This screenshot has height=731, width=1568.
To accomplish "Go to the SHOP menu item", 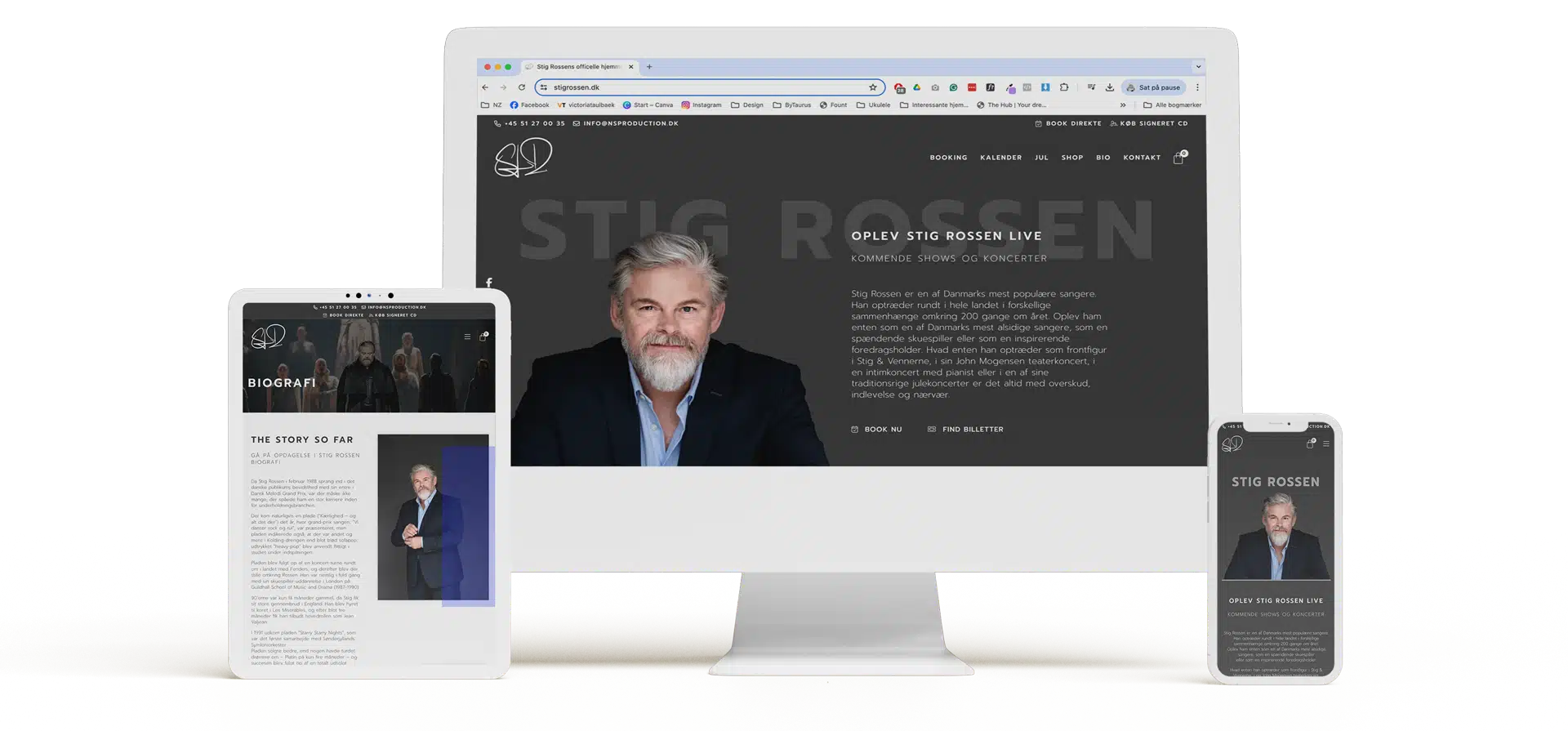I will (x=1071, y=158).
